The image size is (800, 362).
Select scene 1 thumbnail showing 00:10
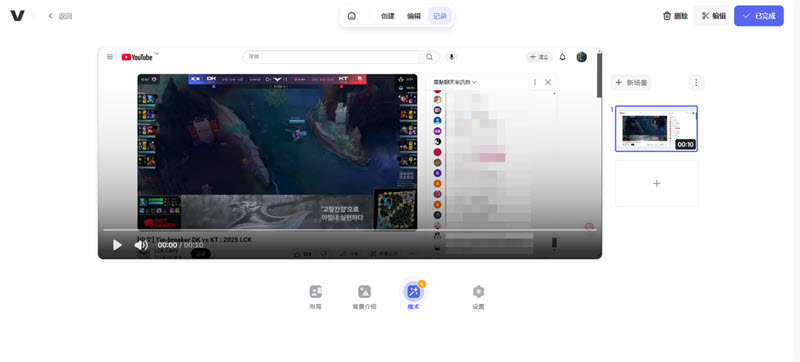pyautogui.click(x=656, y=128)
